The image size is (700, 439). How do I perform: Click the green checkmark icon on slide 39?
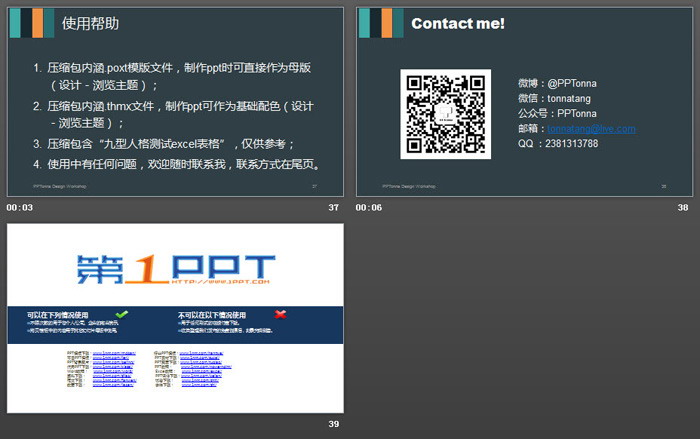[122, 314]
